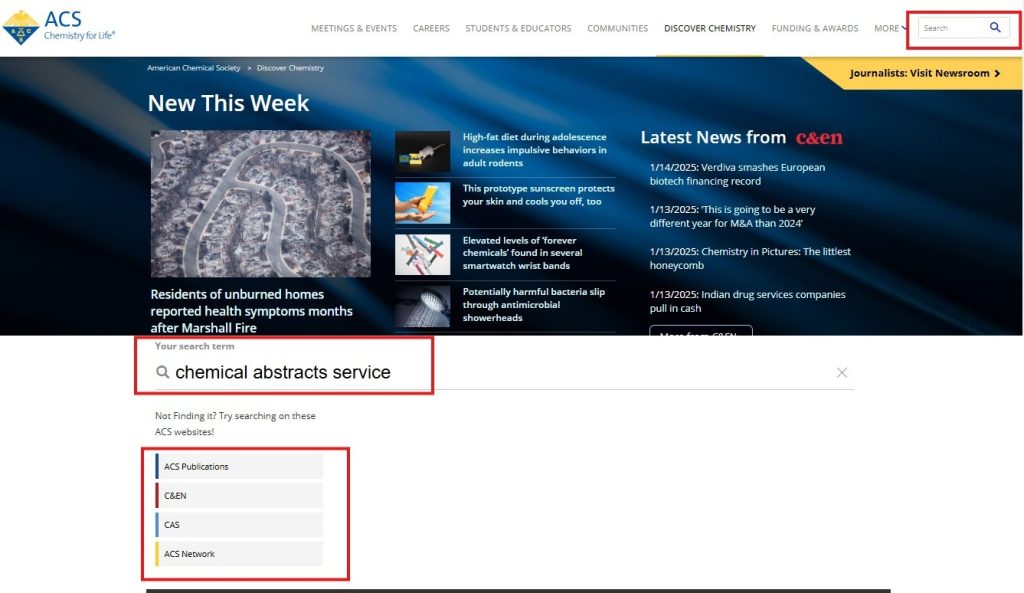
Task: Open Chemistry in Pictures littlest honeycomb
Action: point(750,258)
